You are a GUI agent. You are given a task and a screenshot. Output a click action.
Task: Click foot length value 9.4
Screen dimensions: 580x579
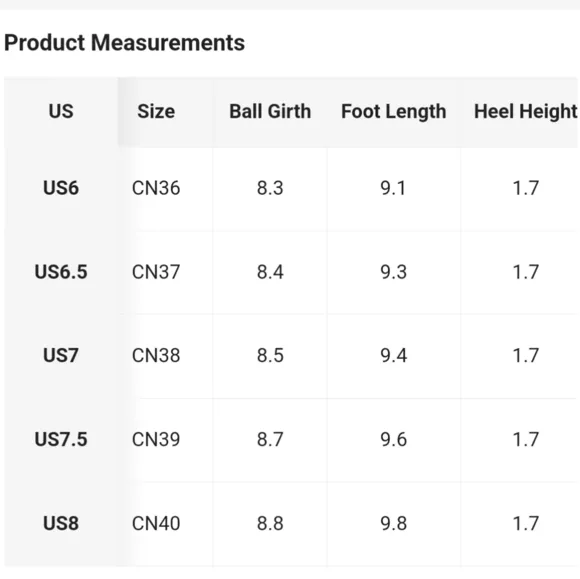click(x=394, y=356)
